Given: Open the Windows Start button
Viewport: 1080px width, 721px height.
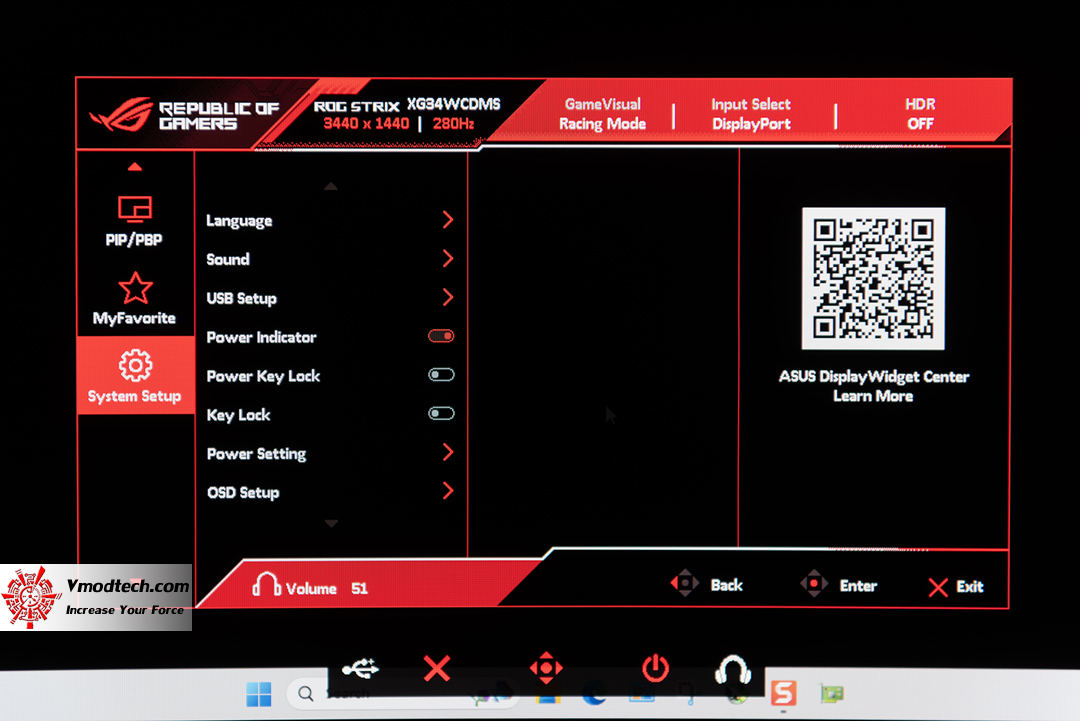Looking at the screenshot, I should (x=259, y=694).
